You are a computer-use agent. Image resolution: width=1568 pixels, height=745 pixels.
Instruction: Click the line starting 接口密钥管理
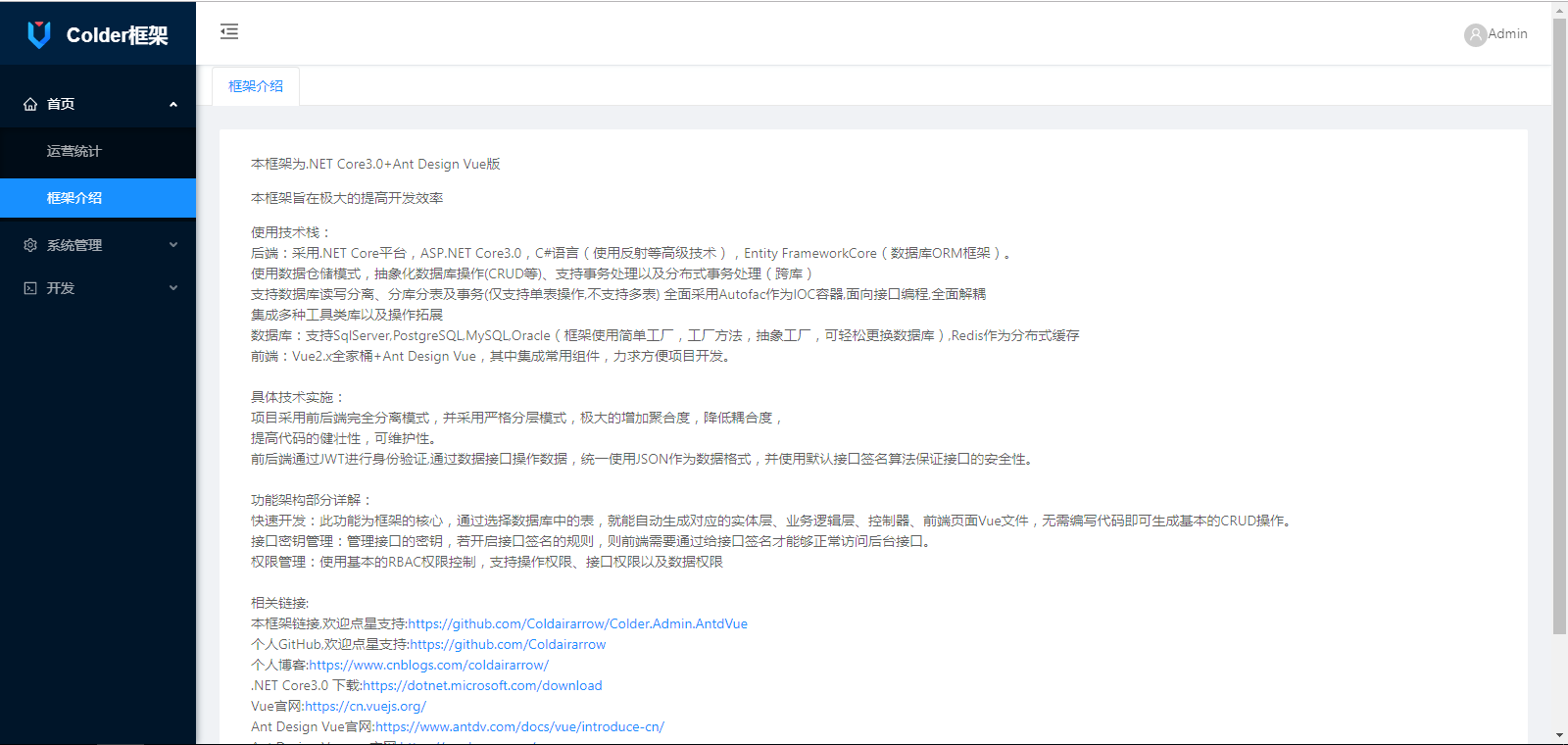tap(592, 541)
